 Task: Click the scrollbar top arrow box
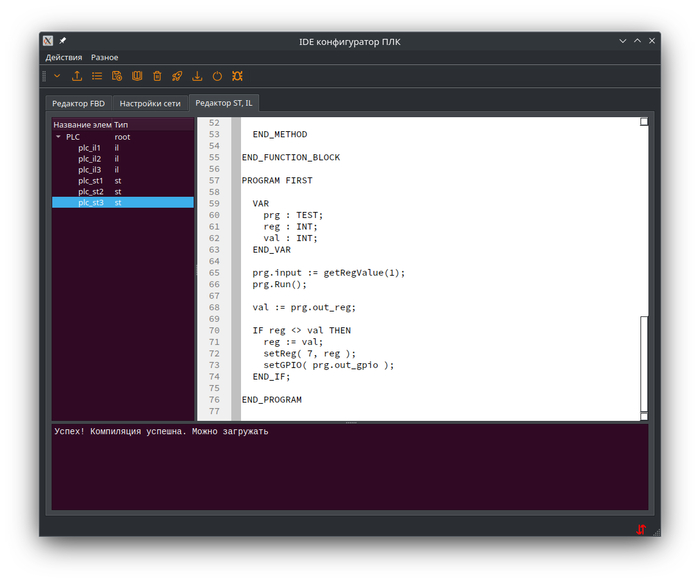644,122
